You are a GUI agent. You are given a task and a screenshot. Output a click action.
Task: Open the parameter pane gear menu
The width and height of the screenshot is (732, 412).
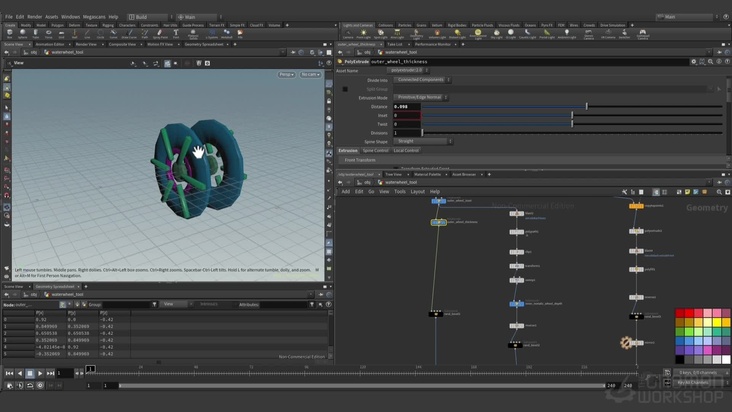[694, 62]
